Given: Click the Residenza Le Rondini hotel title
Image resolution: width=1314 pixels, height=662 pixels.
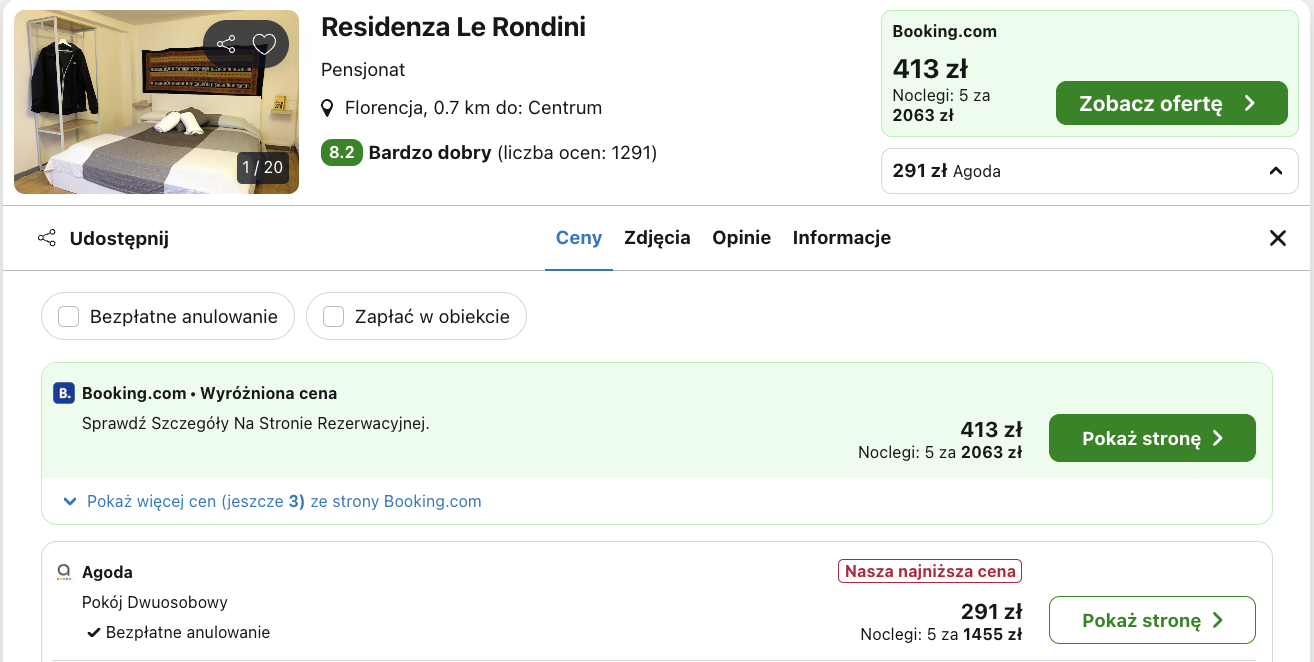Looking at the screenshot, I should [x=453, y=27].
